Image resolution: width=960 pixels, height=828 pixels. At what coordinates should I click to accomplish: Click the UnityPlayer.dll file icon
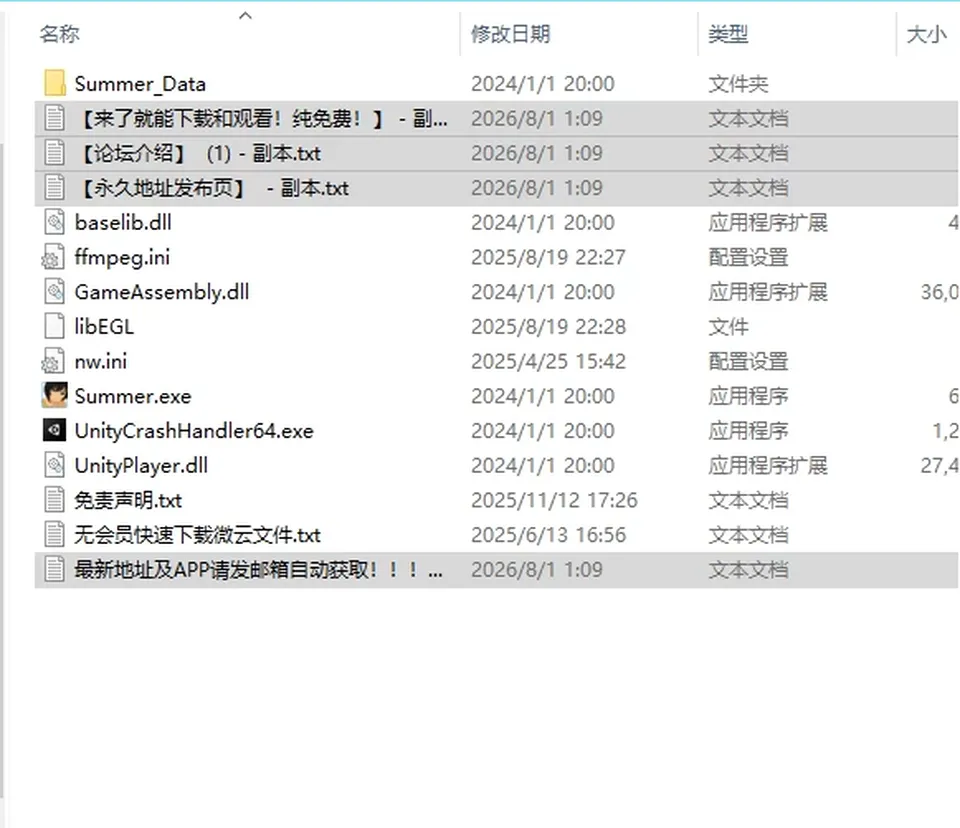point(54,465)
